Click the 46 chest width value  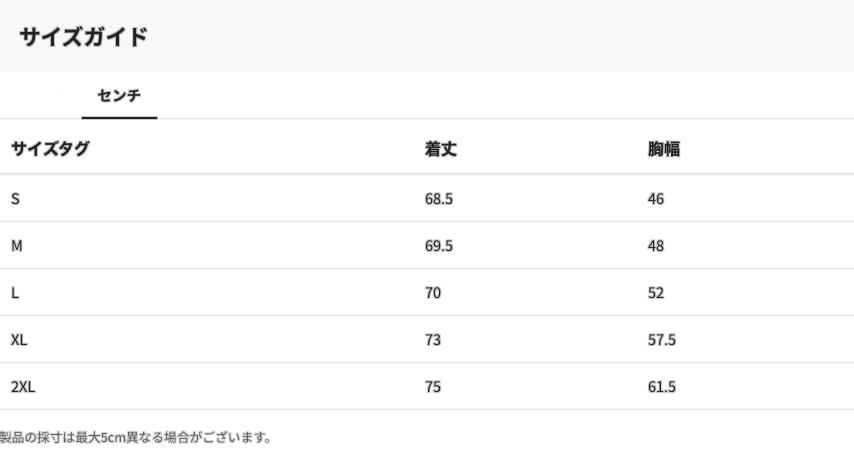pyautogui.click(x=656, y=199)
